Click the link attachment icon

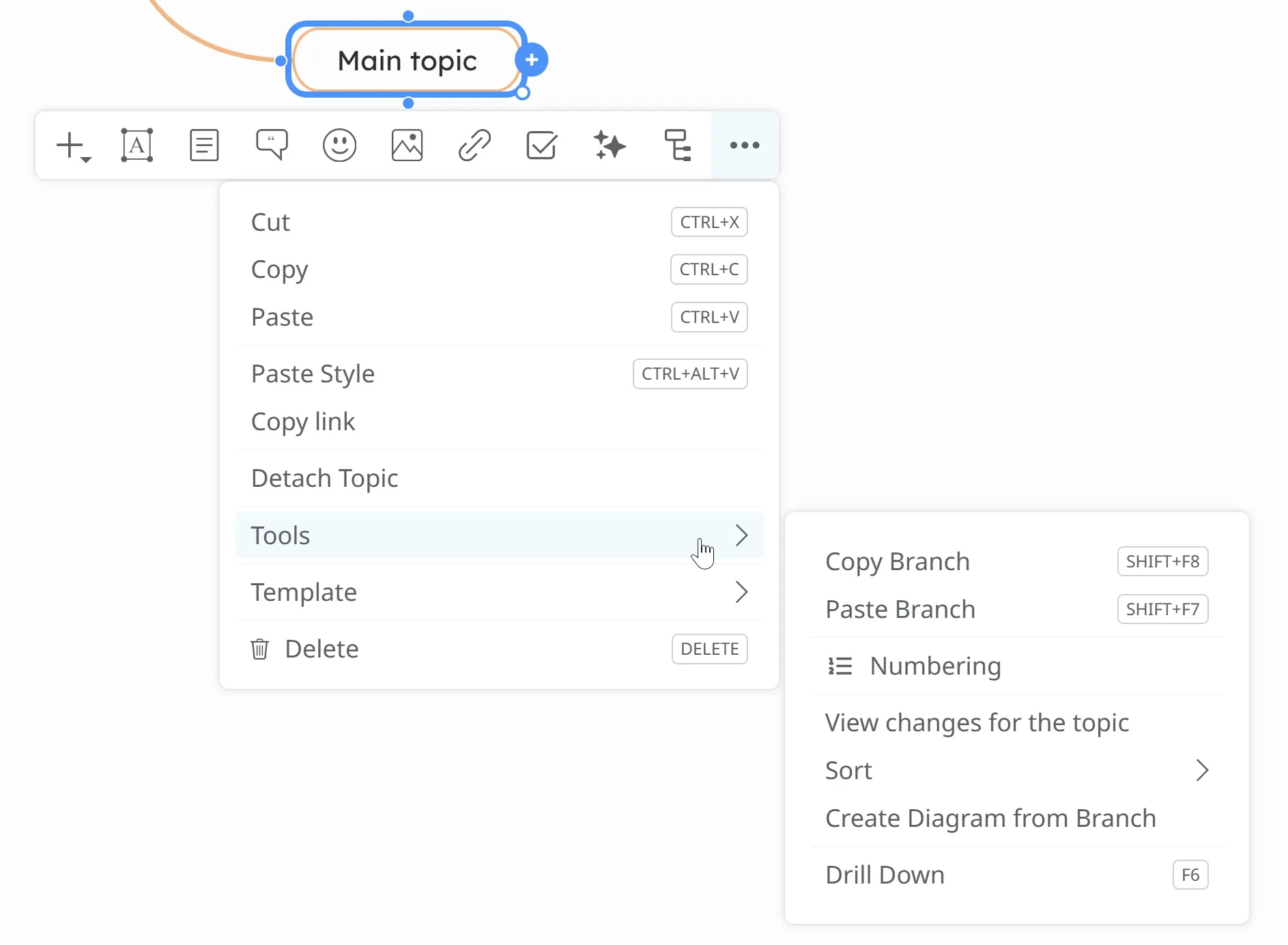click(x=474, y=145)
